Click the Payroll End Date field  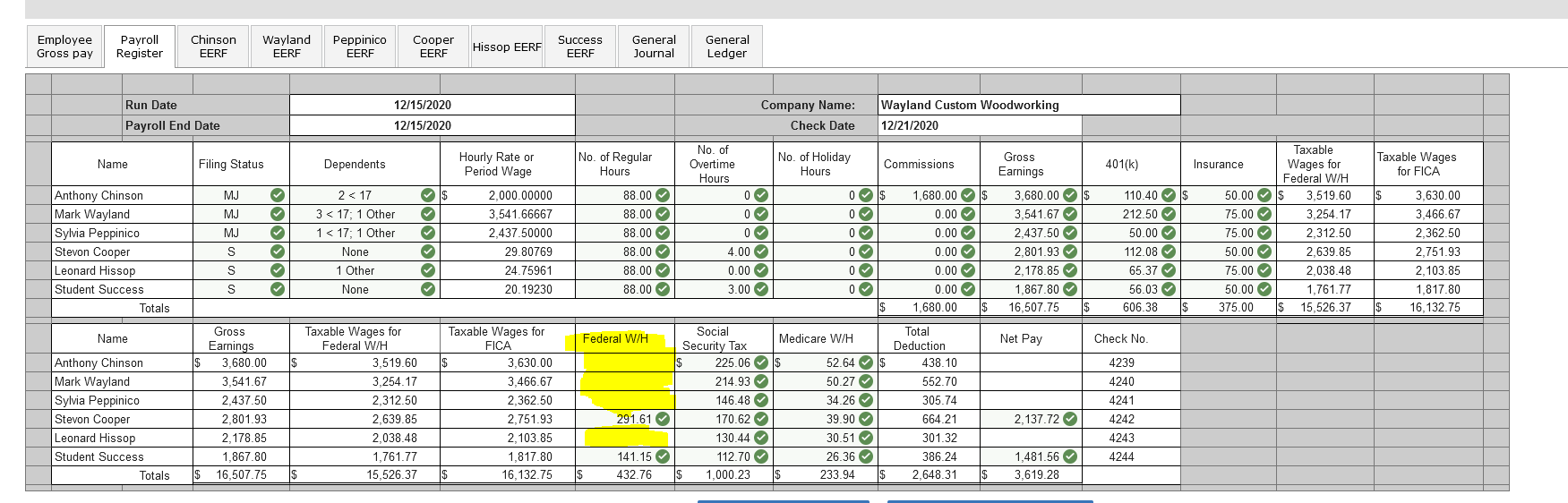point(432,125)
